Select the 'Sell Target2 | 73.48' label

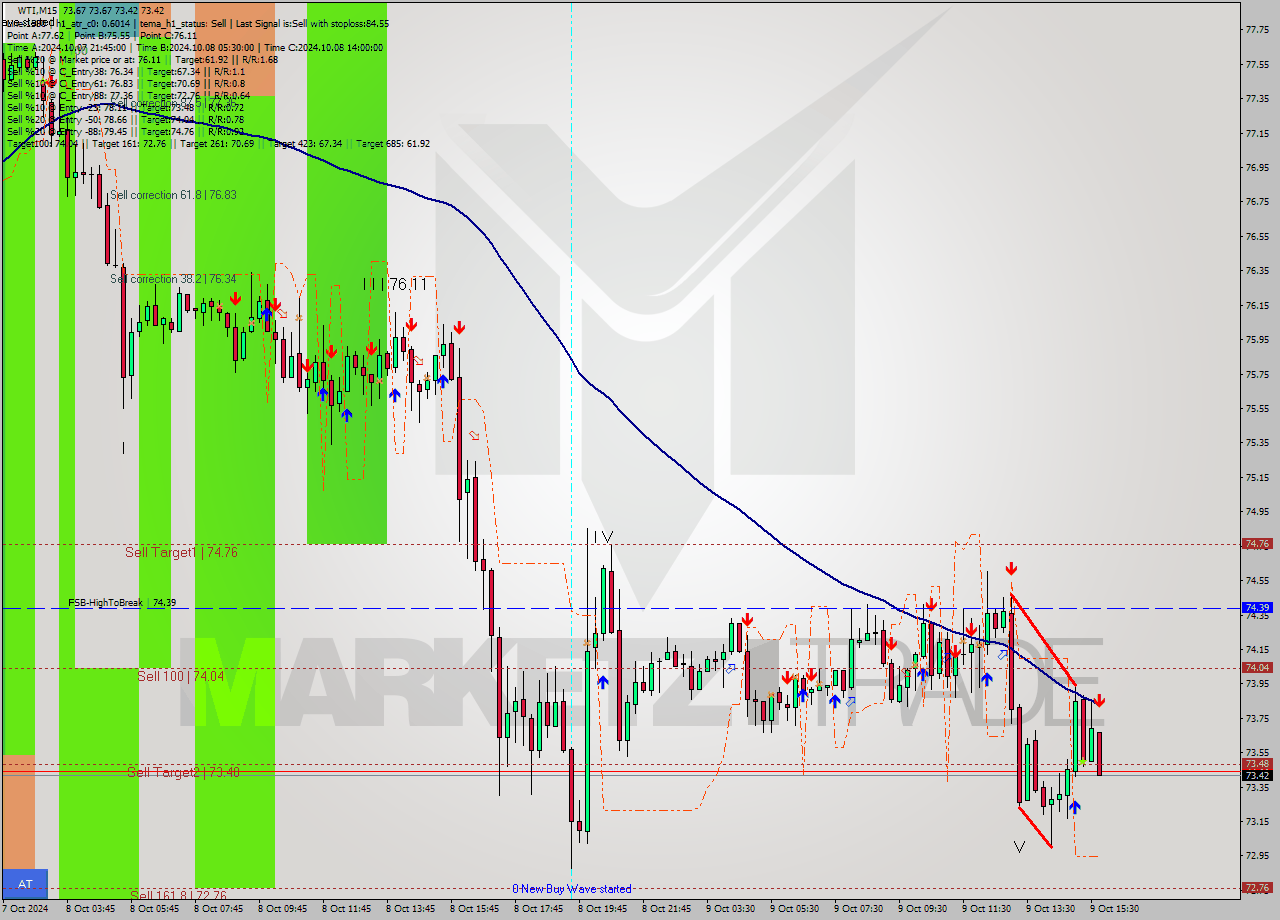(183, 772)
